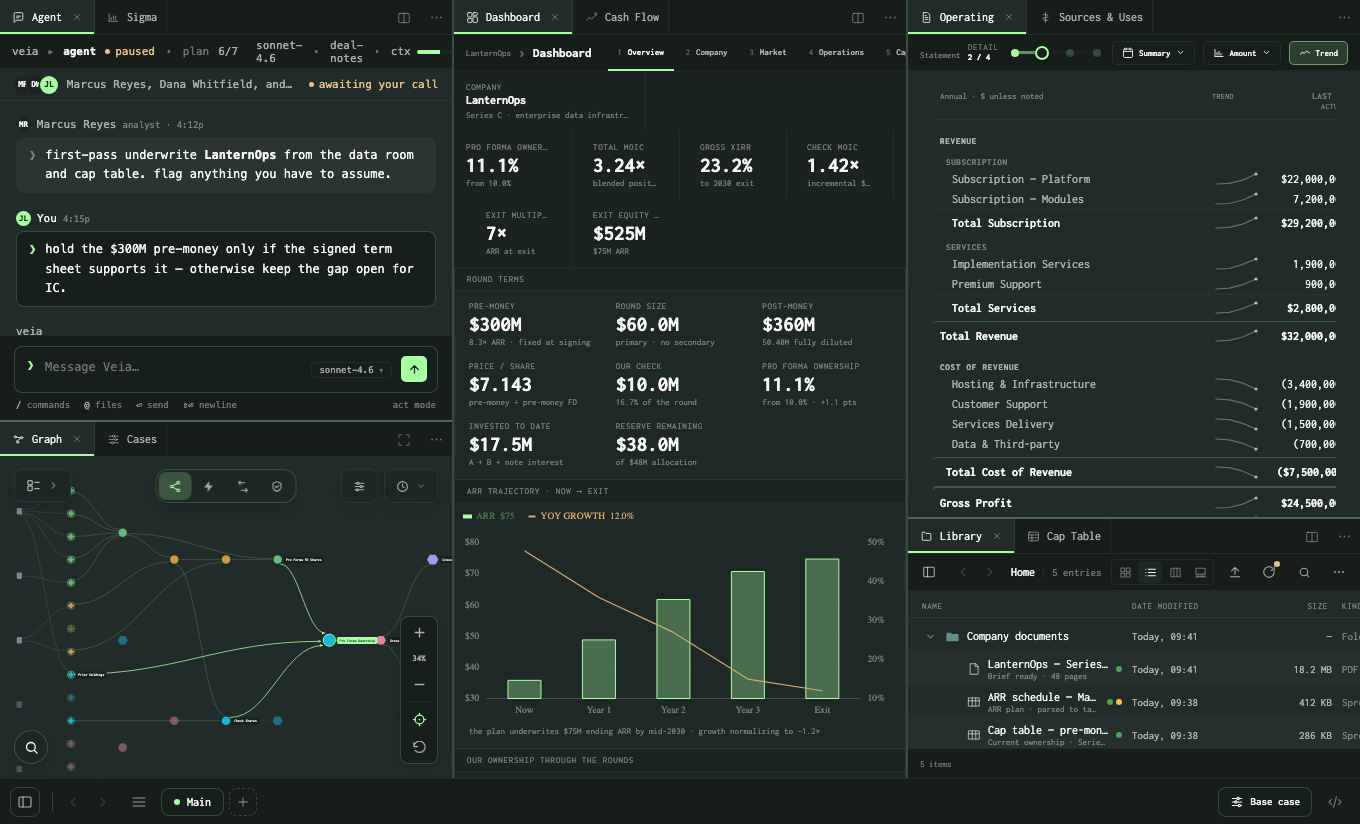Open the Amount display dropdown
Viewport: 1360px width, 824px height.
[1241, 53]
